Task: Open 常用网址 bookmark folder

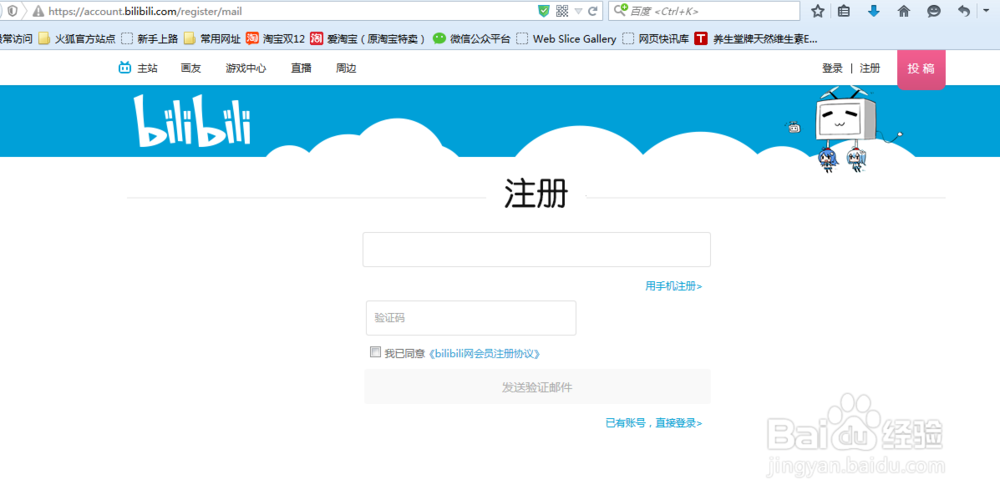Action: tap(212, 39)
